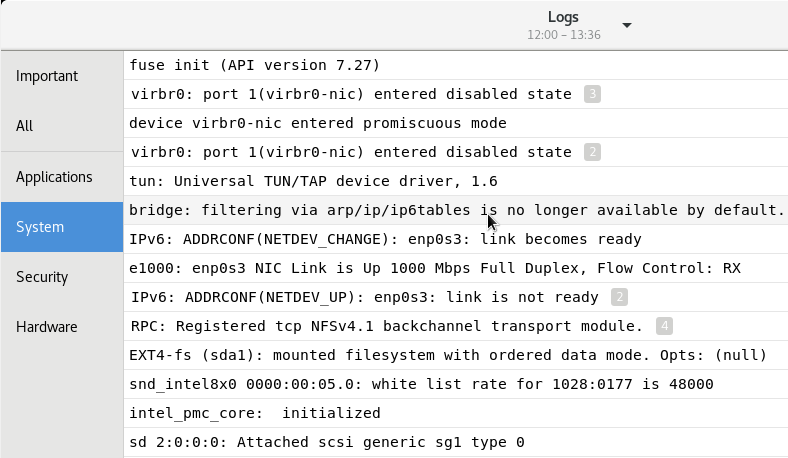Viewport: 788px width, 458px height.
Task: Open the Attached scsi generic sg1 entry
Action: coord(456,442)
